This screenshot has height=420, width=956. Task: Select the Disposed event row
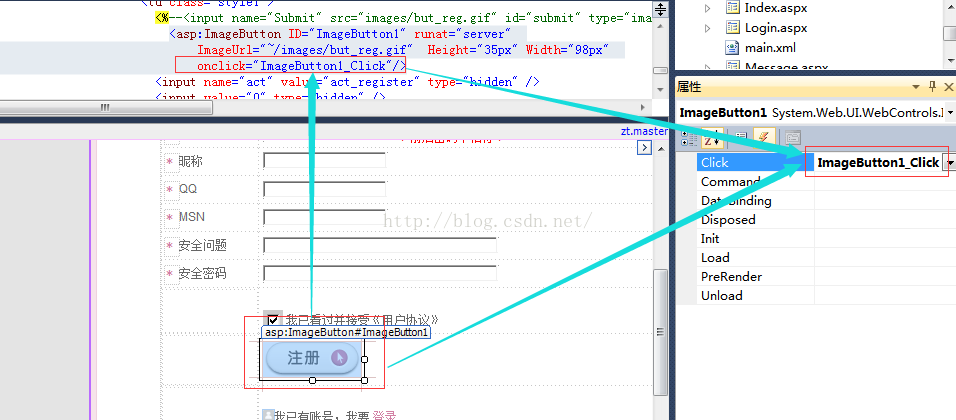coord(756,219)
